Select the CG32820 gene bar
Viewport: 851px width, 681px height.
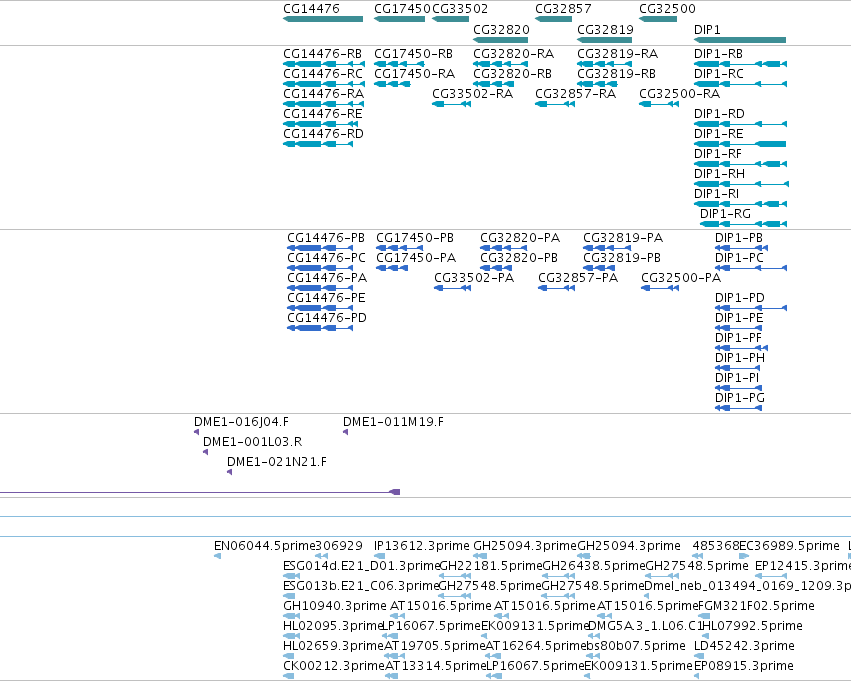(x=500, y=40)
